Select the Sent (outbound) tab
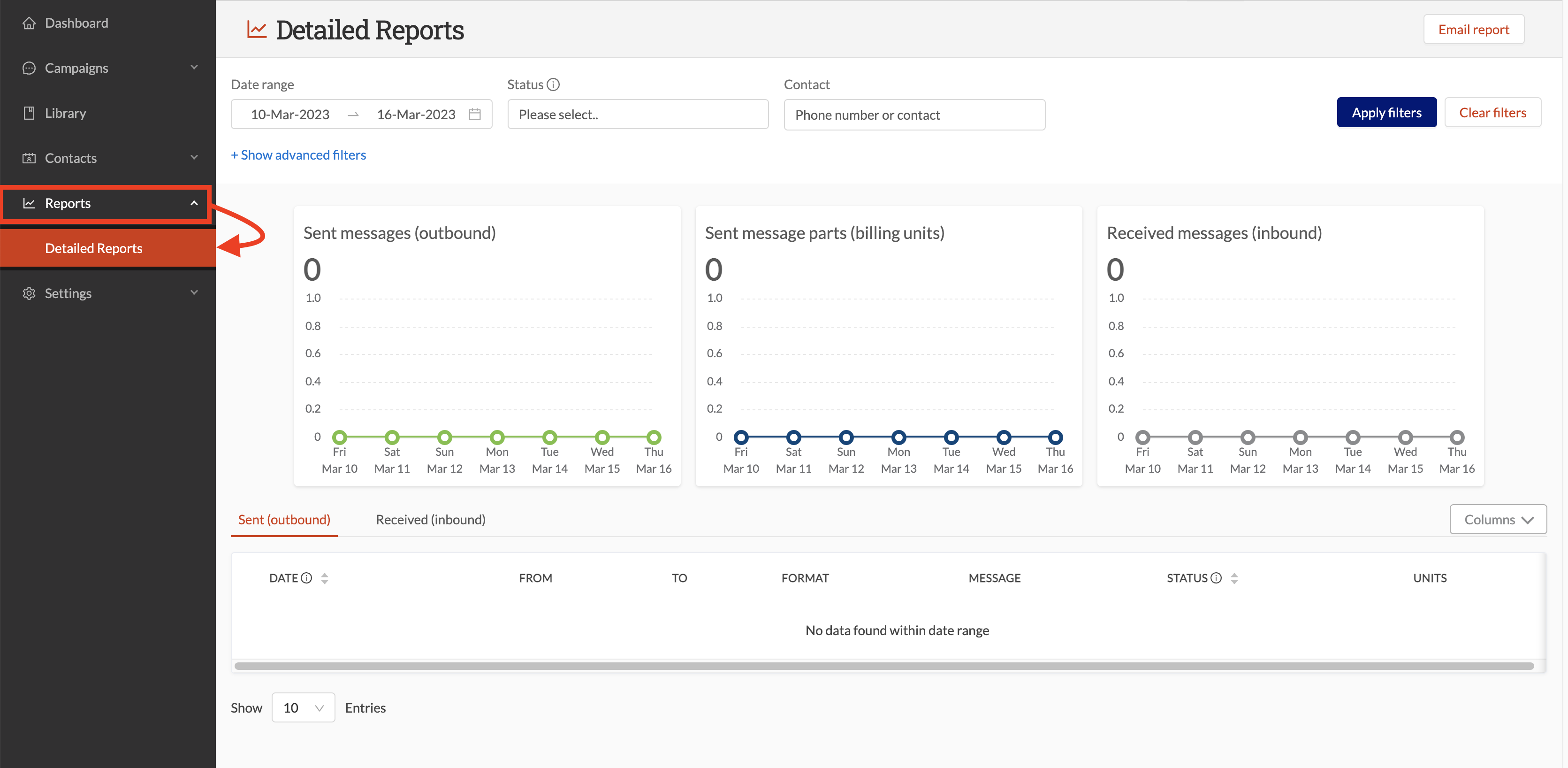The height and width of the screenshot is (768, 1568). click(x=284, y=520)
